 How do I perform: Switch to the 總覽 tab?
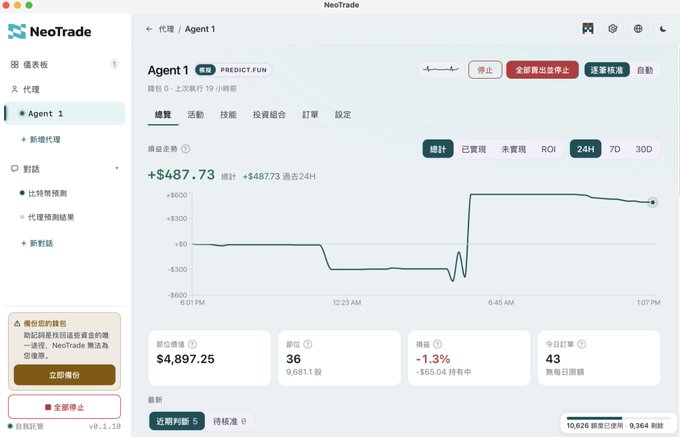[163, 115]
